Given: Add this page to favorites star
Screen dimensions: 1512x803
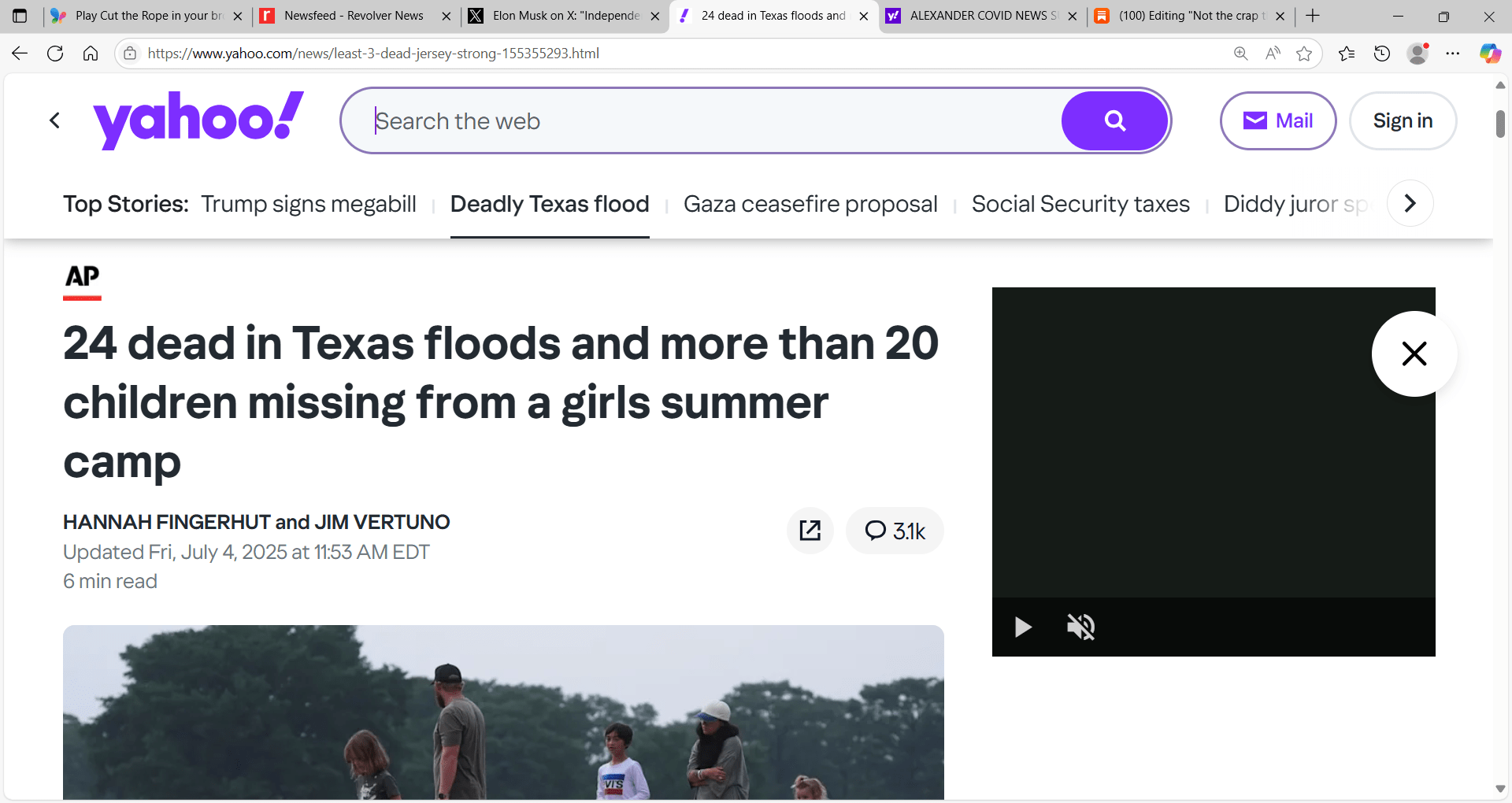Looking at the screenshot, I should tap(1304, 54).
